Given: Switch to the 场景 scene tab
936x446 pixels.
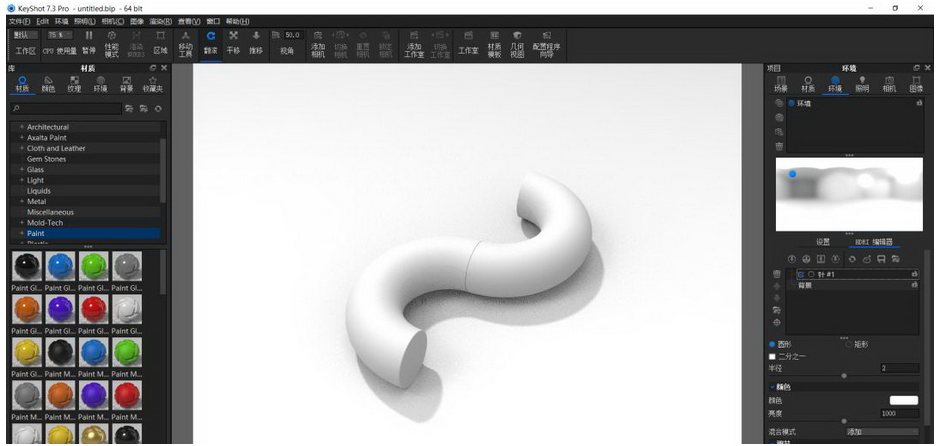Looking at the screenshot, I should click(781, 84).
